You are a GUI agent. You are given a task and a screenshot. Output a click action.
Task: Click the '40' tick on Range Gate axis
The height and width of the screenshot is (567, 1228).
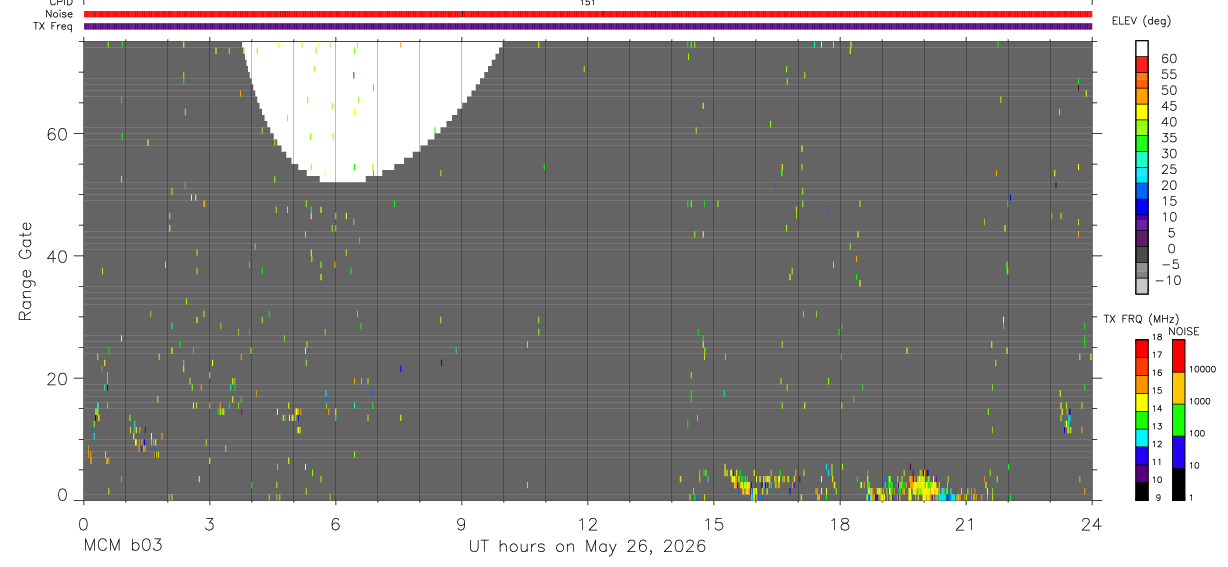(56, 256)
